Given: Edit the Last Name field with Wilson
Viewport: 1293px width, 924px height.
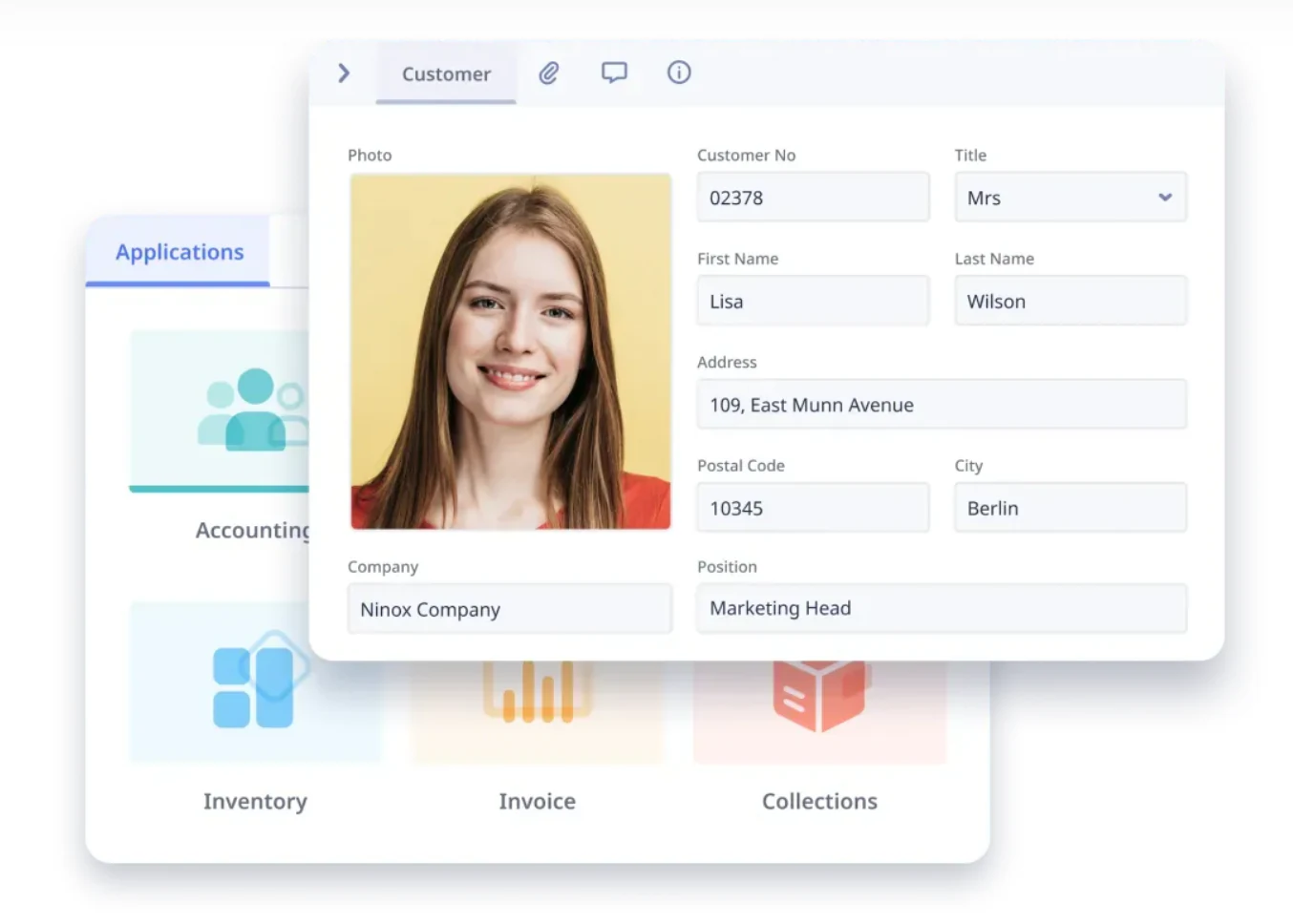Looking at the screenshot, I should tap(1070, 301).
